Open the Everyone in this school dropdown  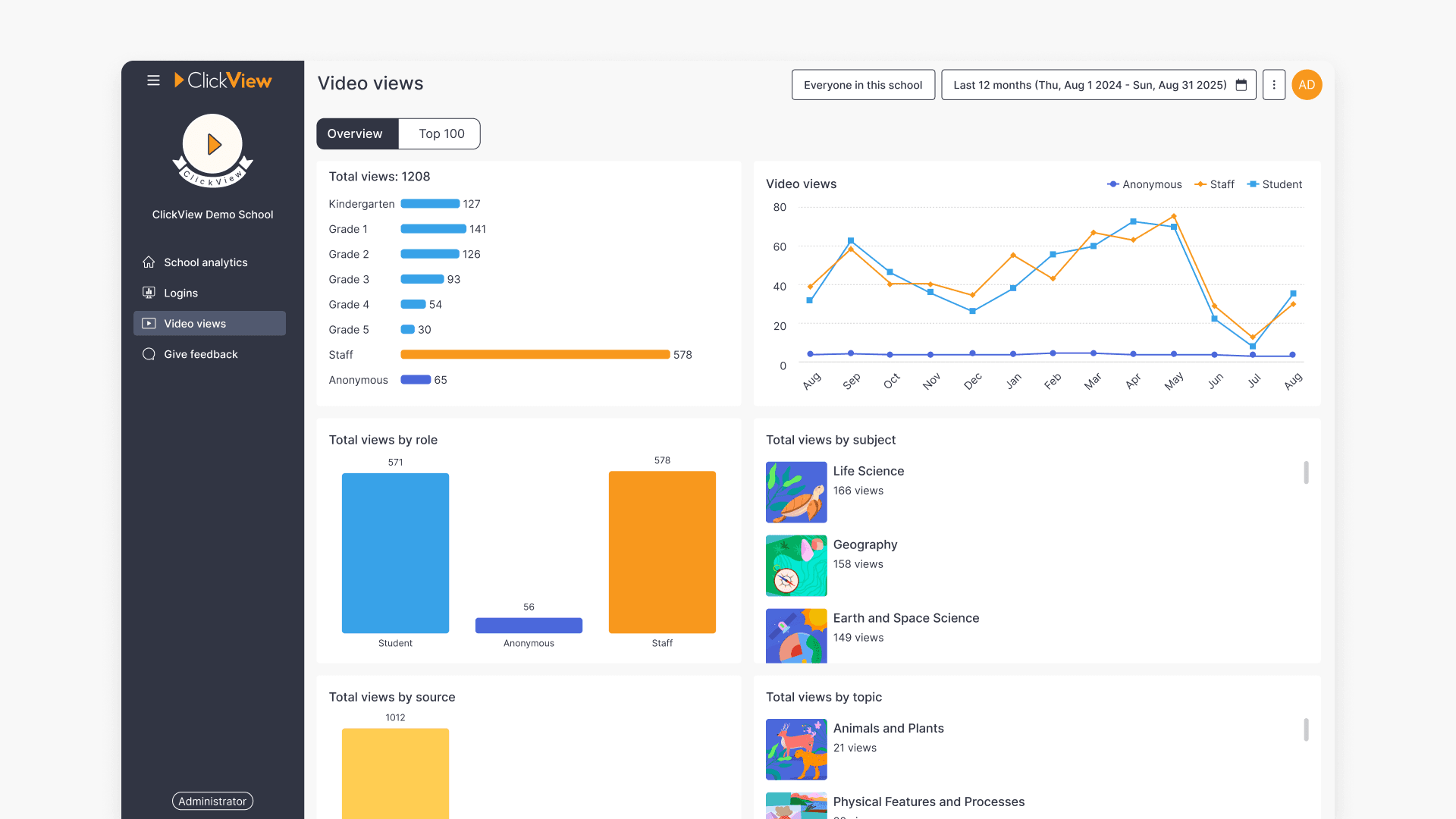click(x=863, y=85)
